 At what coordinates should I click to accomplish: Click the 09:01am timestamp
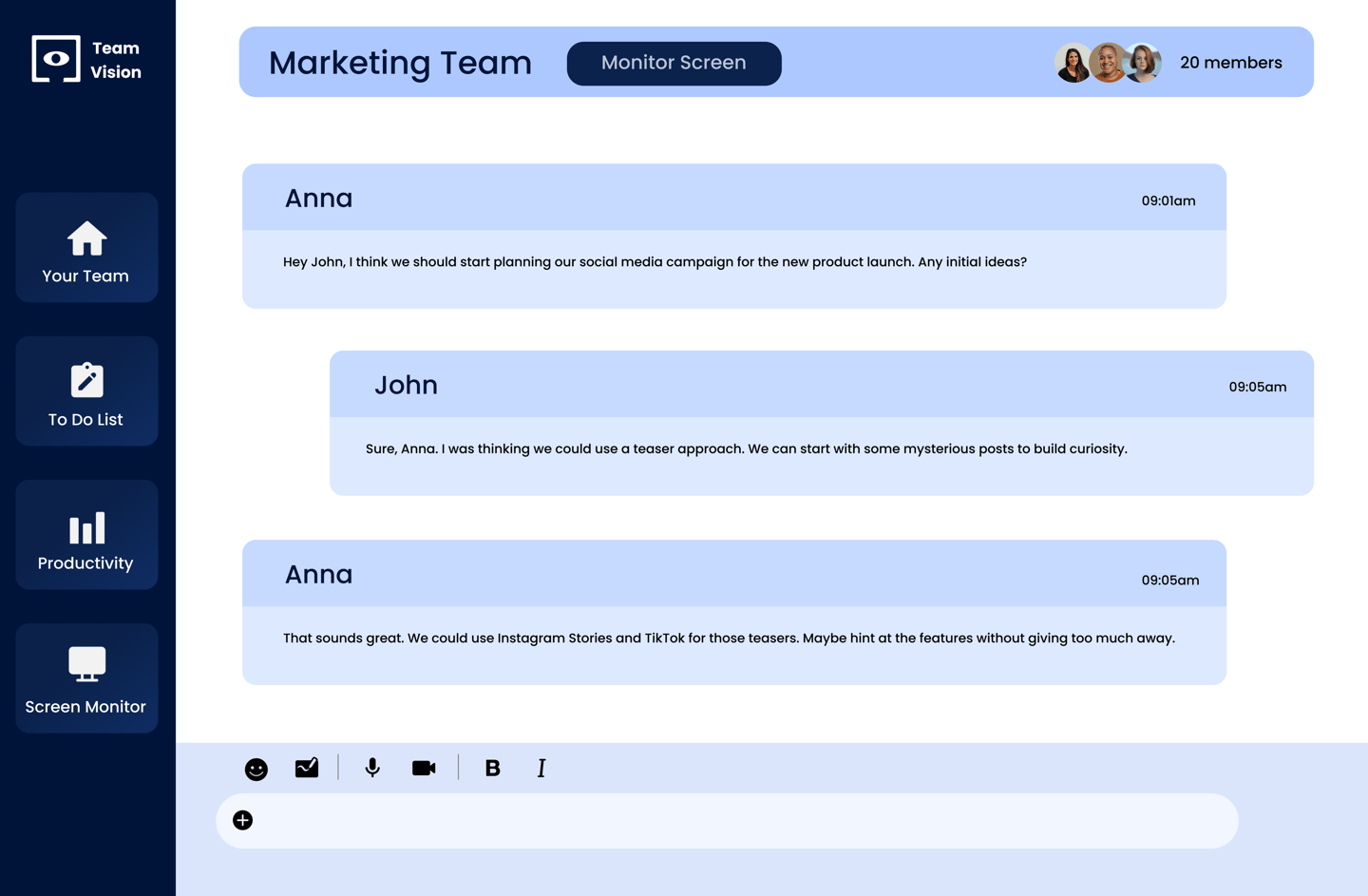coord(1168,200)
